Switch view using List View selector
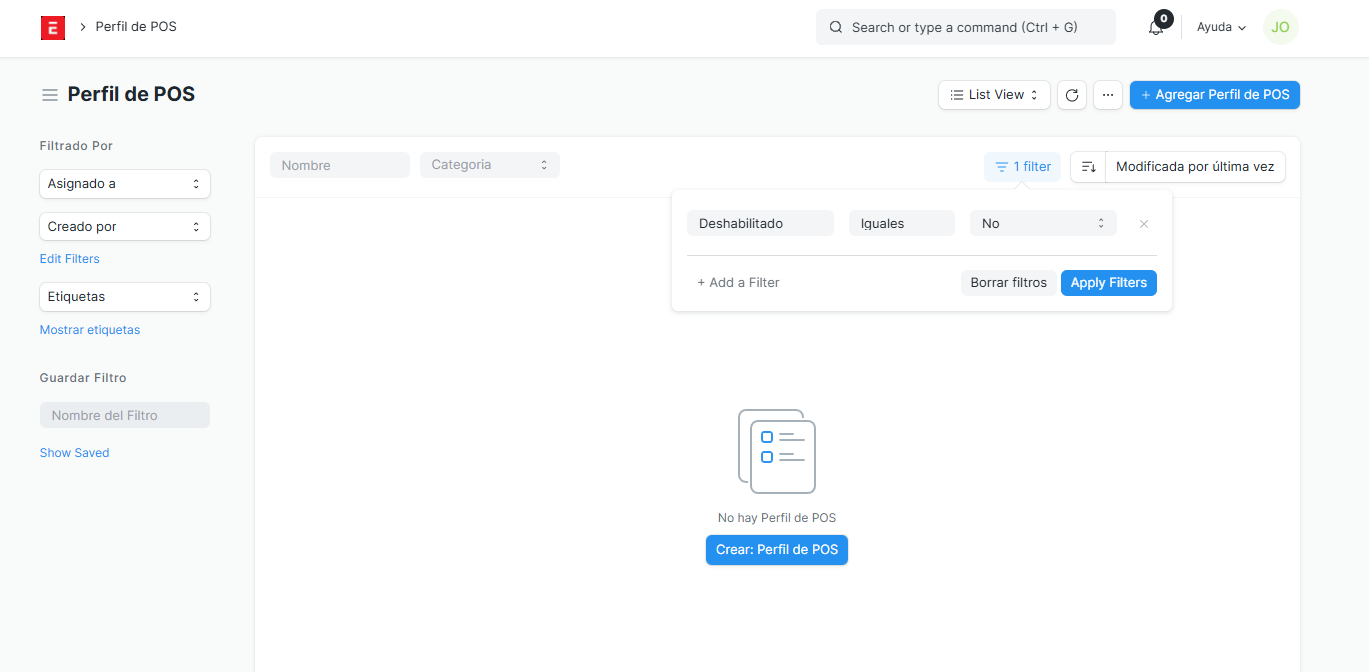Viewport: 1369px width, 672px height. coord(994,95)
